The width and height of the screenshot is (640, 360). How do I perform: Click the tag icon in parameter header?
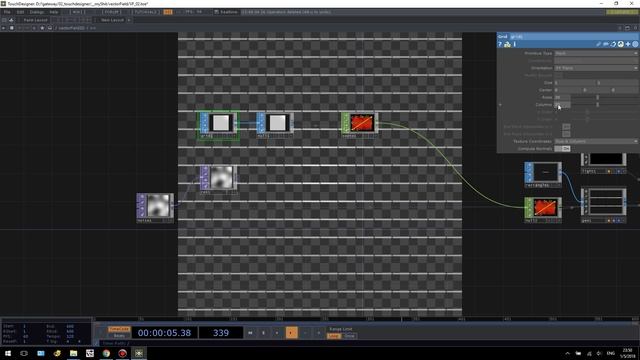point(606,44)
